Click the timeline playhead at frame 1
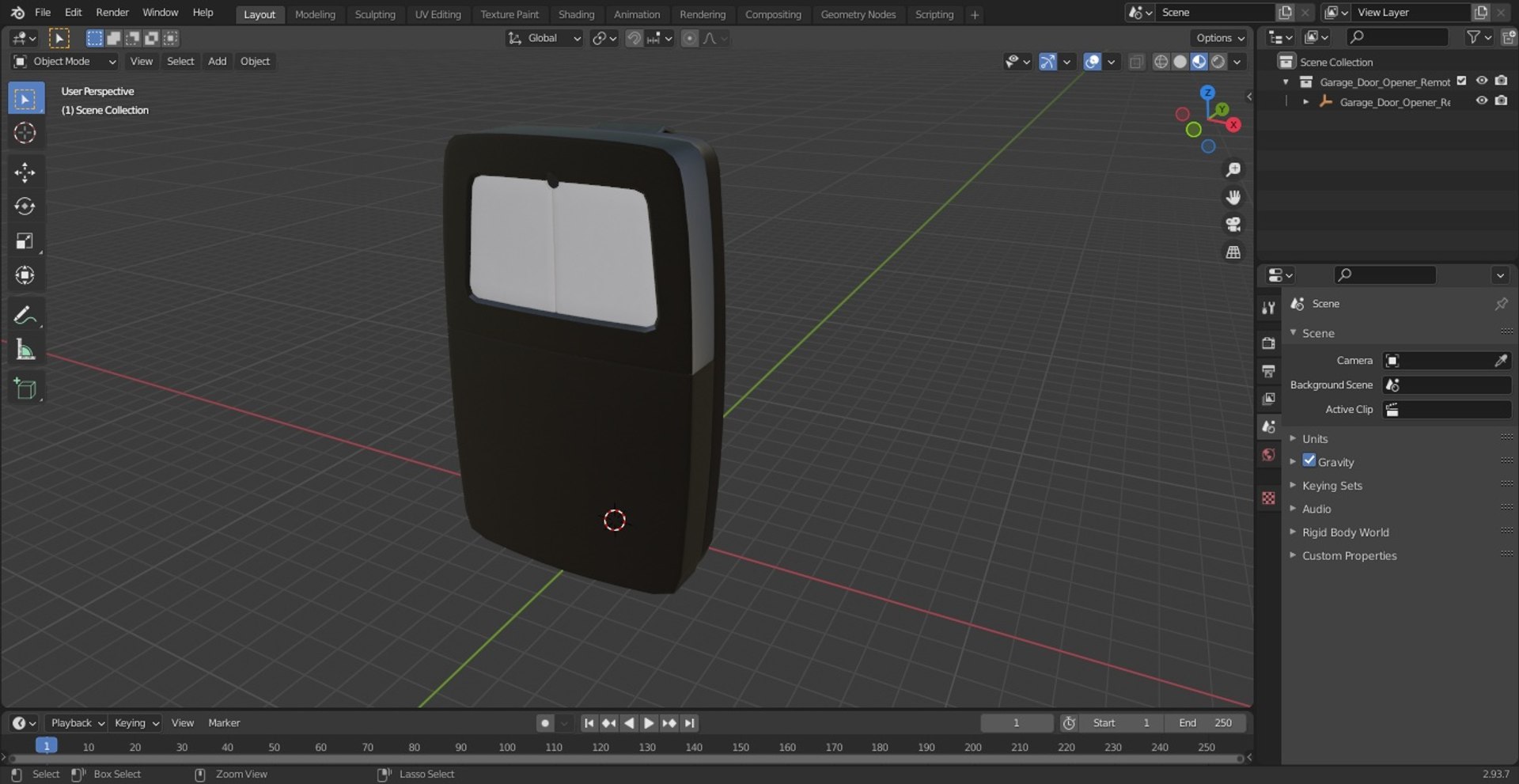Viewport: 1519px width, 784px height. coord(47,745)
